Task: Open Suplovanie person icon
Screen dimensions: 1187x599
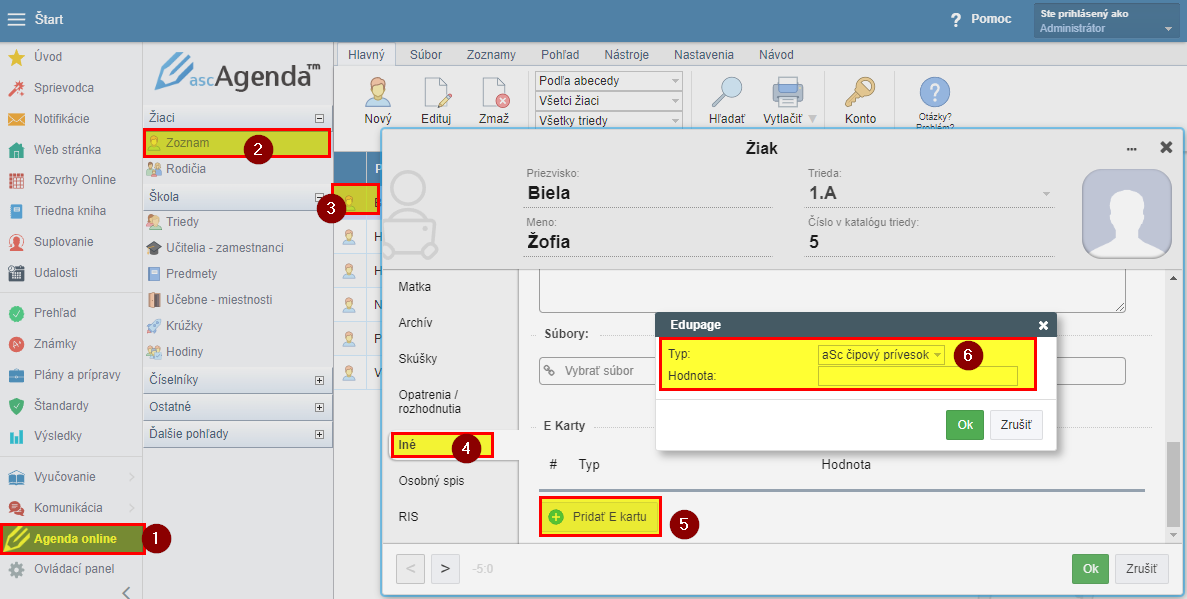Action: (x=16, y=242)
